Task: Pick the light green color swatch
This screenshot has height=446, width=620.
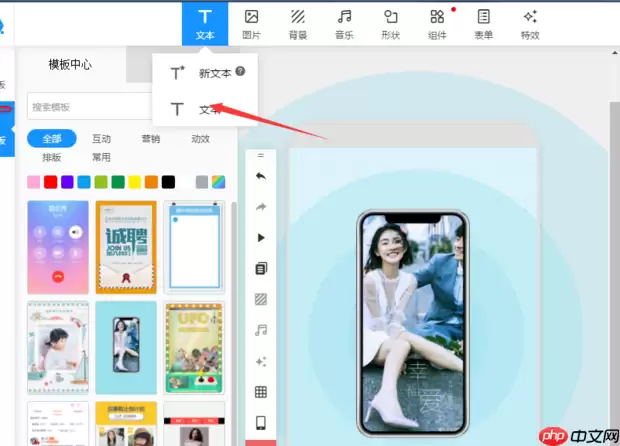Action: pos(101,182)
